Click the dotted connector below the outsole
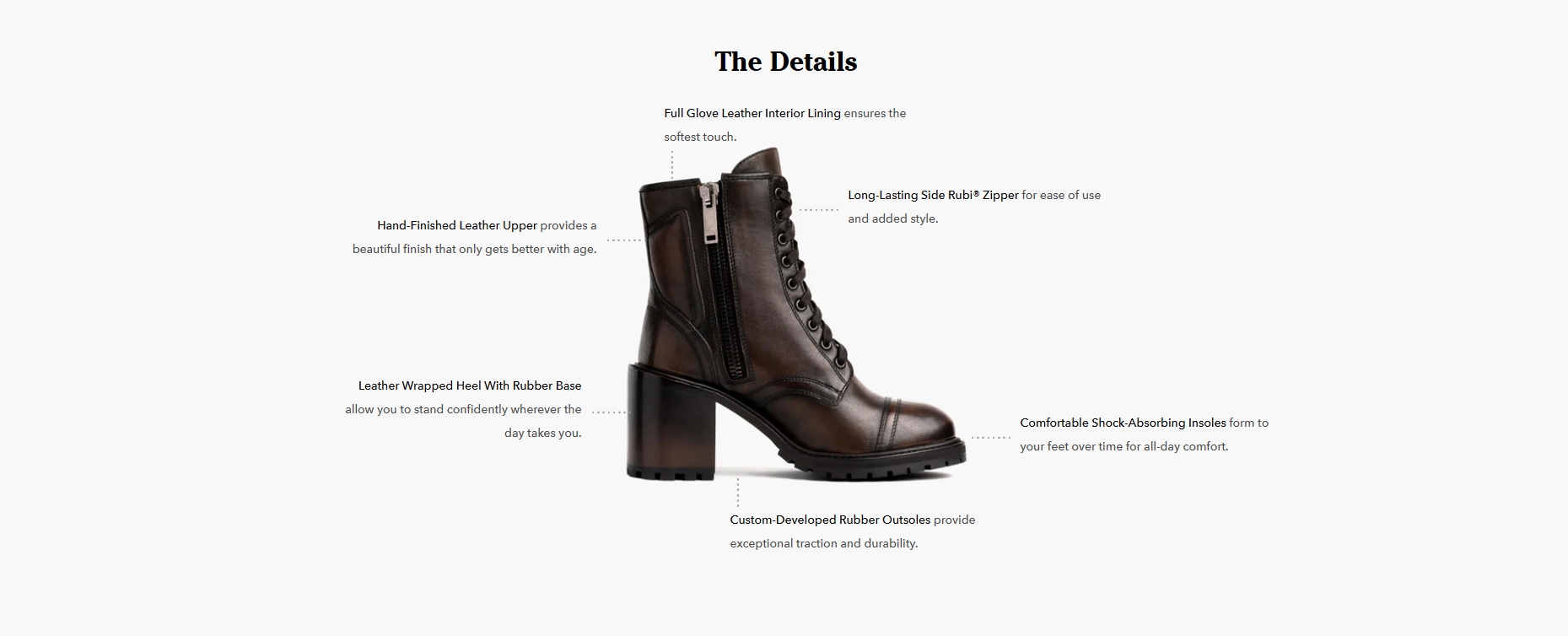The height and width of the screenshot is (636, 1568). (x=737, y=493)
